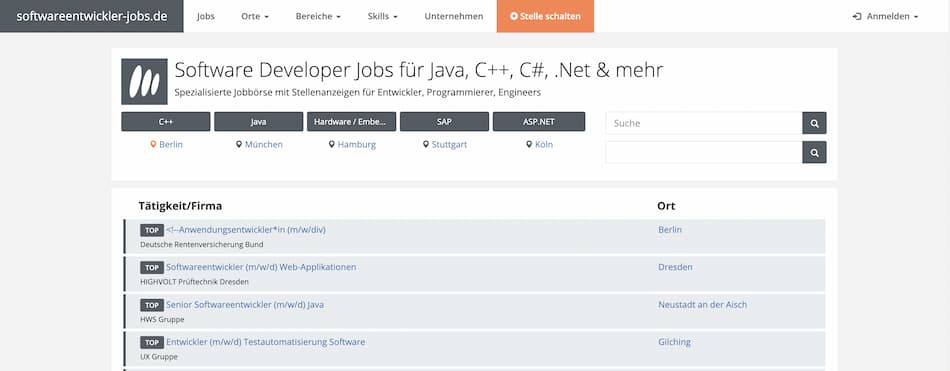Click the Ort column header
Screen dimensions: 950x371
click(x=666, y=206)
